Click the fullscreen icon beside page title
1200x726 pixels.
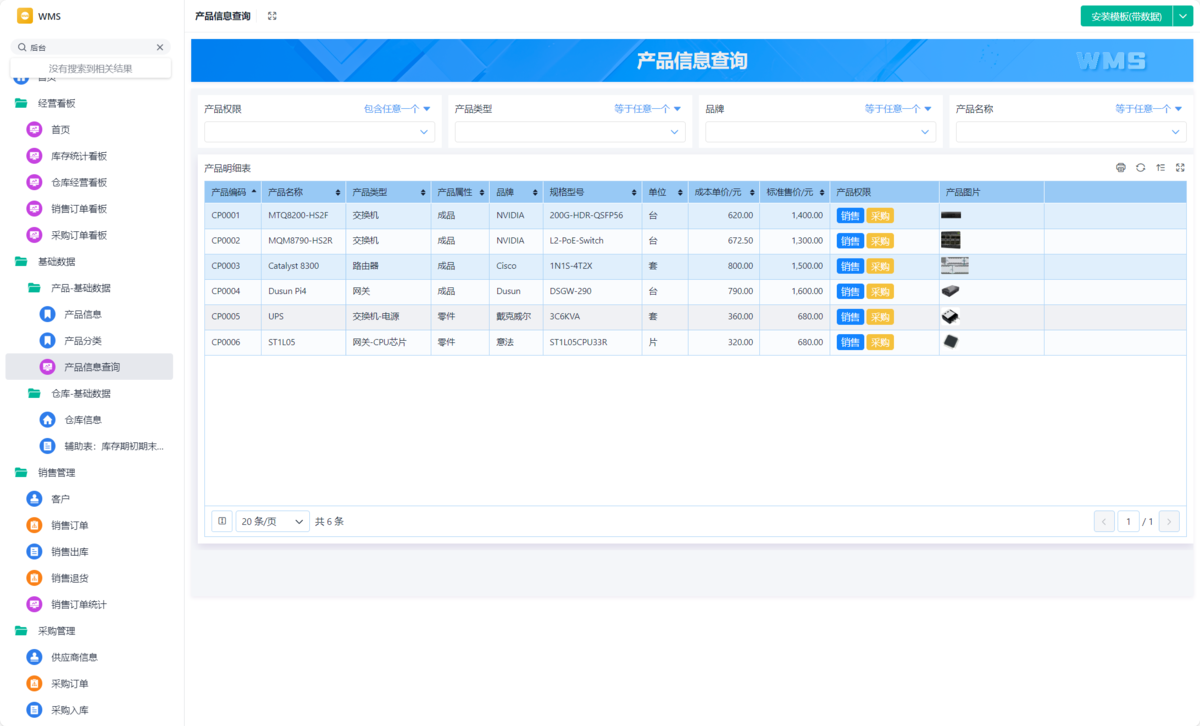pyautogui.click(x=272, y=16)
